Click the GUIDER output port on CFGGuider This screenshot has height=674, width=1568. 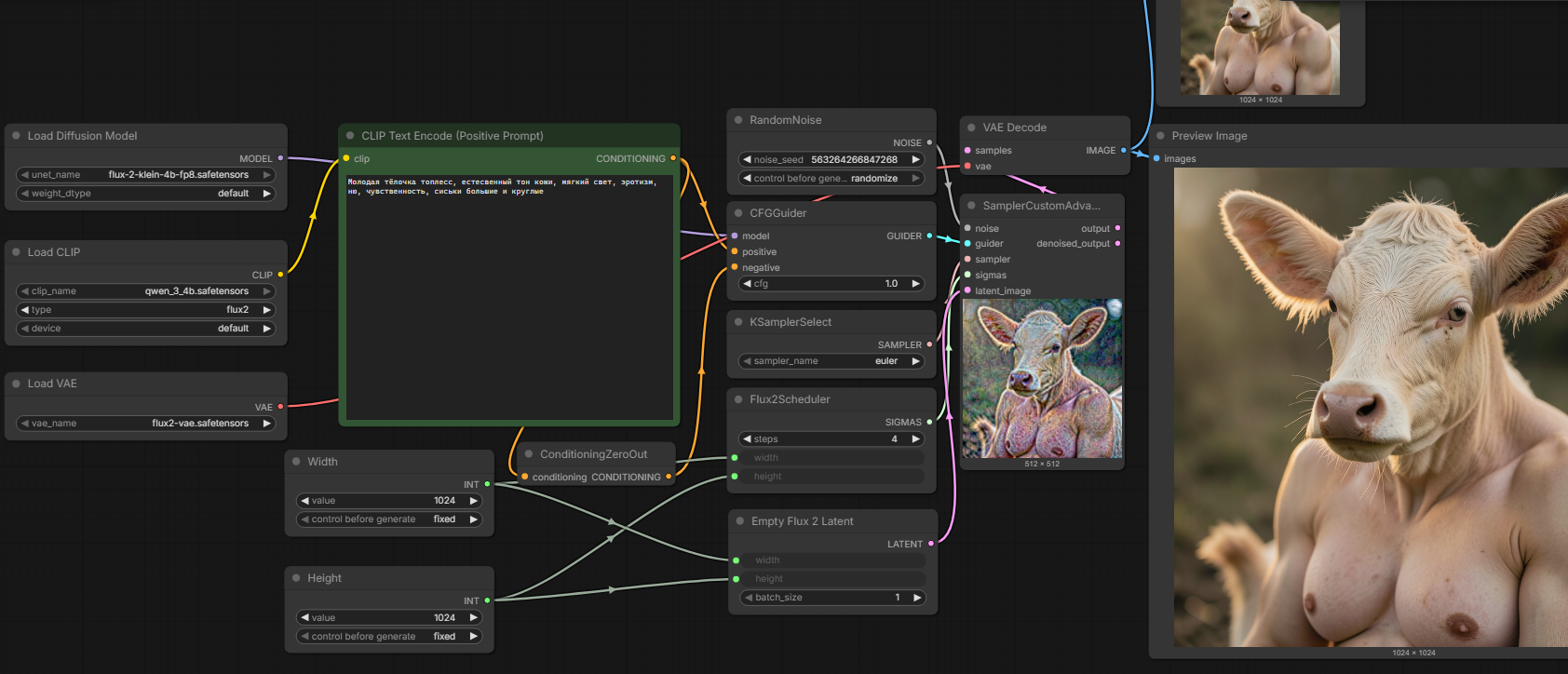929,236
